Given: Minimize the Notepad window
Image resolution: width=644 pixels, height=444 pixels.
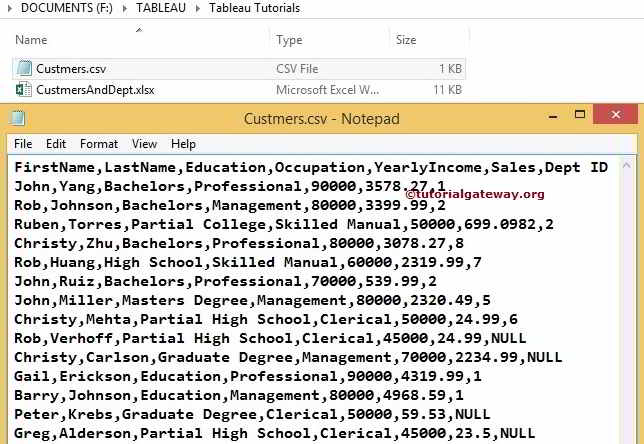Looking at the screenshot, I should pyautogui.click(x=553, y=116).
